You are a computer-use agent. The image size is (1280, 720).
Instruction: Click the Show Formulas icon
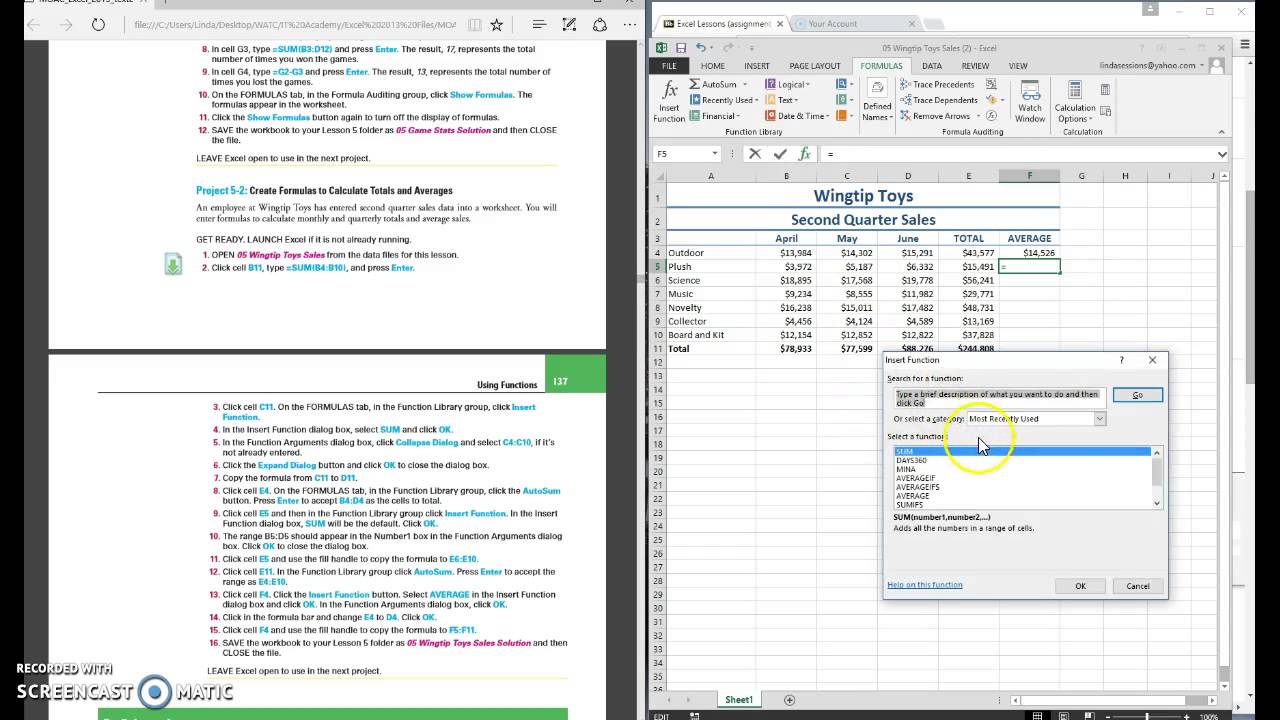(991, 84)
